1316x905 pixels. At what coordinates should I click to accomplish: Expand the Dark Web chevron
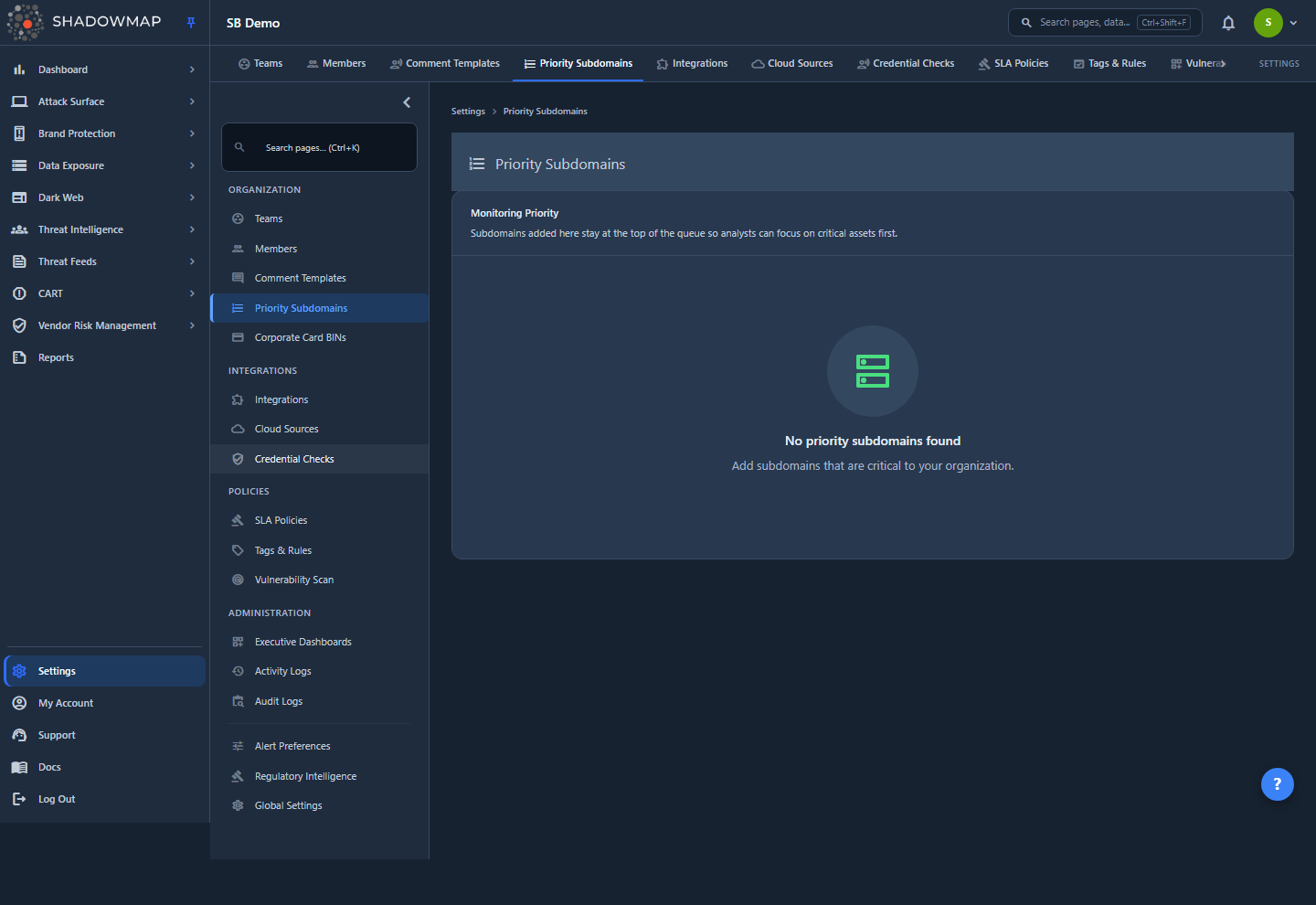(x=192, y=197)
